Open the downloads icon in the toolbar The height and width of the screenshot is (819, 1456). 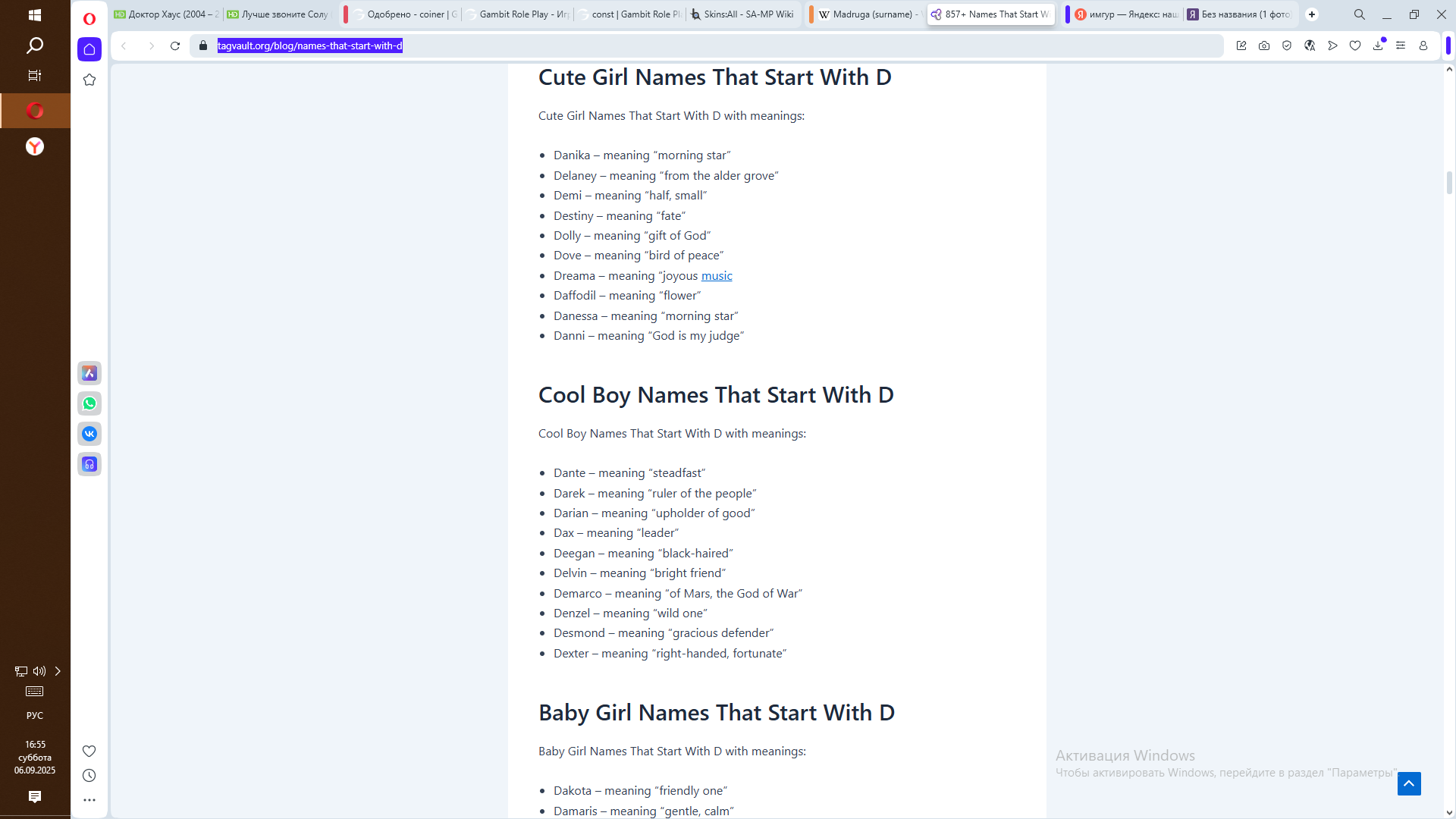click(1378, 45)
